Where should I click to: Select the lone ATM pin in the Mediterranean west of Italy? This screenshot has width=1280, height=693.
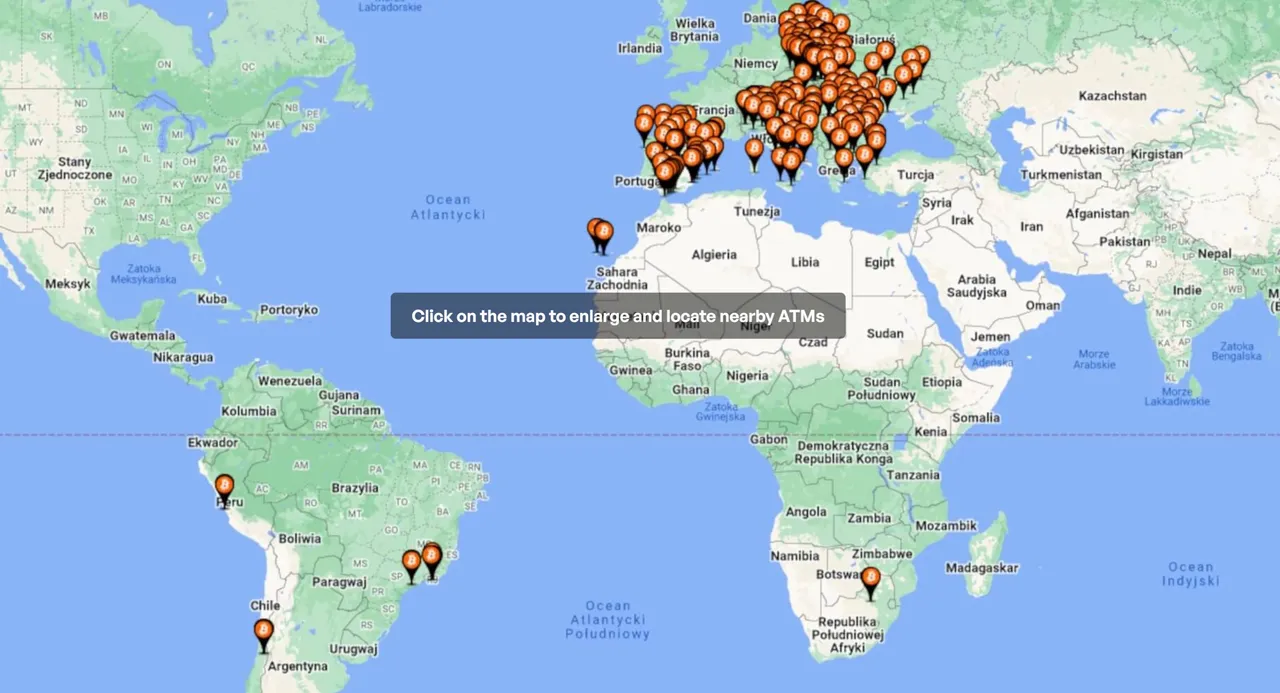(x=754, y=153)
